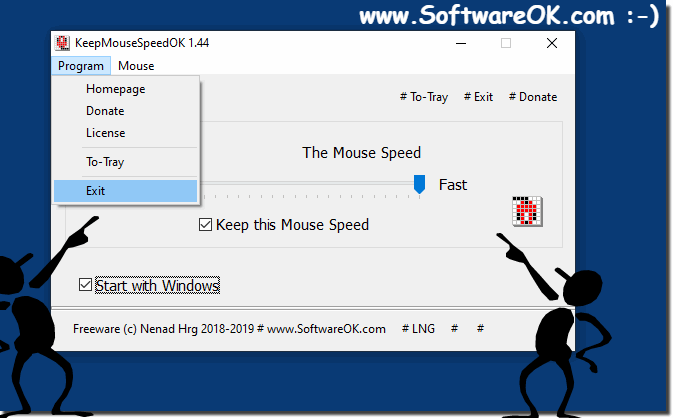Select Homepage from the Program menu
This screenshot has height=418, width=673.
[125, 89]
